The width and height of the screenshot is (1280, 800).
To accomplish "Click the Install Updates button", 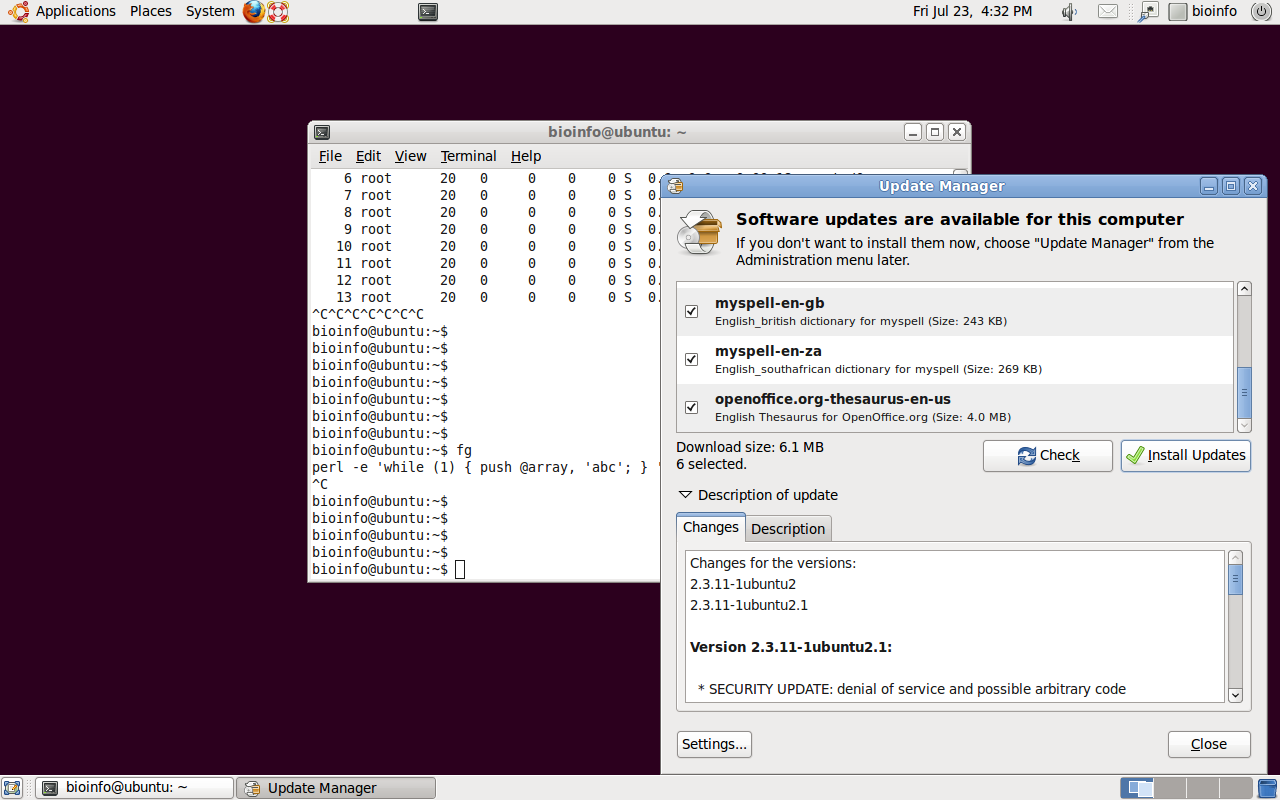I will pos(1185,456).
